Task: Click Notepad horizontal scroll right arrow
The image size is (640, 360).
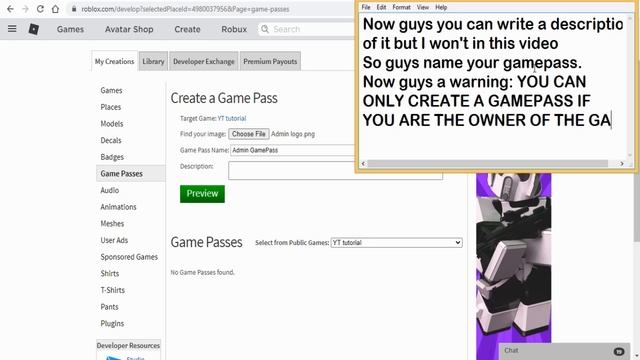Action: tap(622, 164)
